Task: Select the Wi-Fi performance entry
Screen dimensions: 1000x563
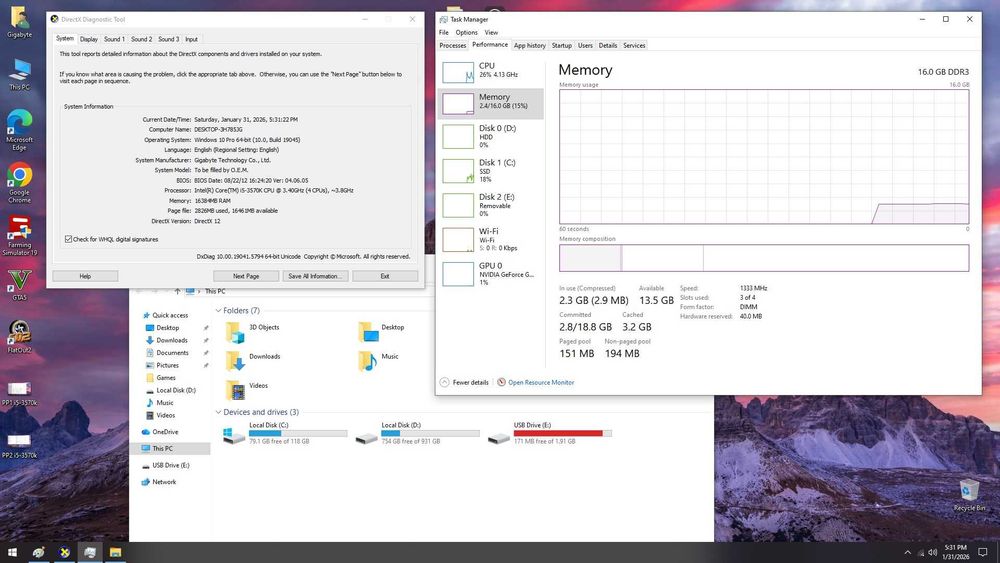Action: (490, 240)
